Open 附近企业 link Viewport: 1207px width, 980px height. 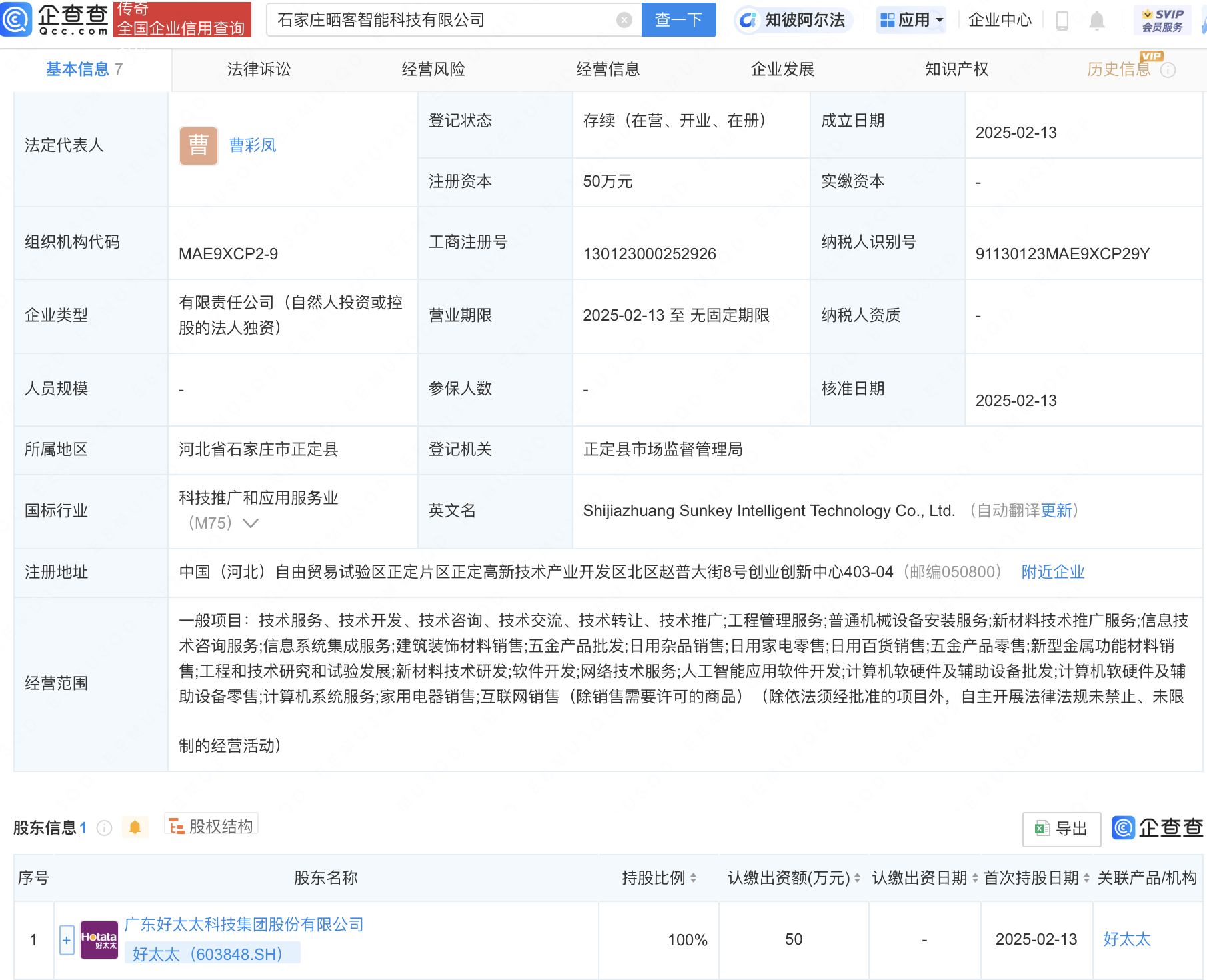1053,572
